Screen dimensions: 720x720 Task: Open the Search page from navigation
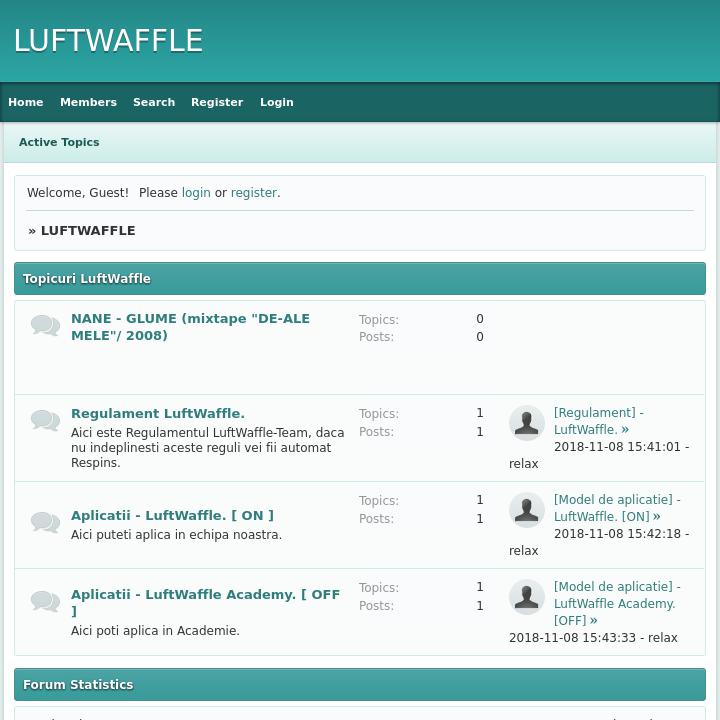click(x=154, y=102)
